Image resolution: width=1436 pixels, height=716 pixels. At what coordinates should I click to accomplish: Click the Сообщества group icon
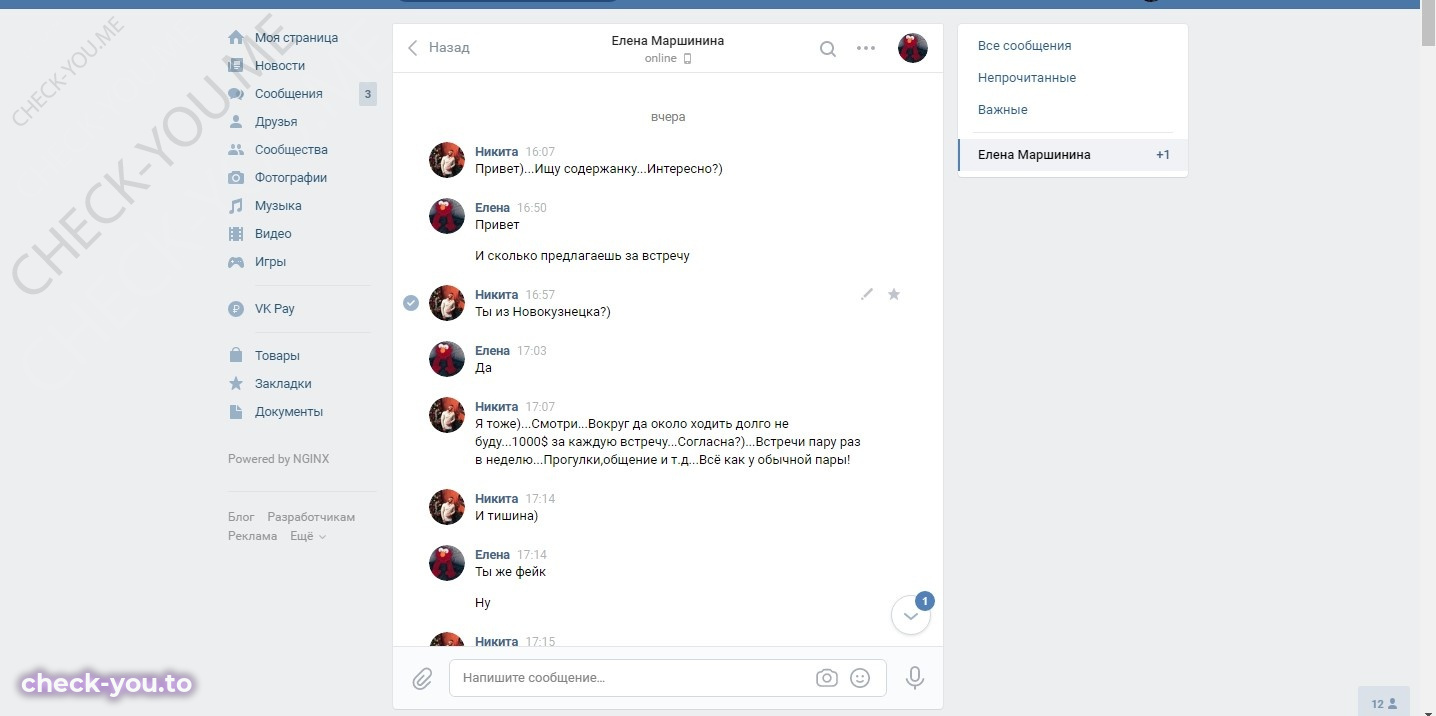tap(236, 150)
